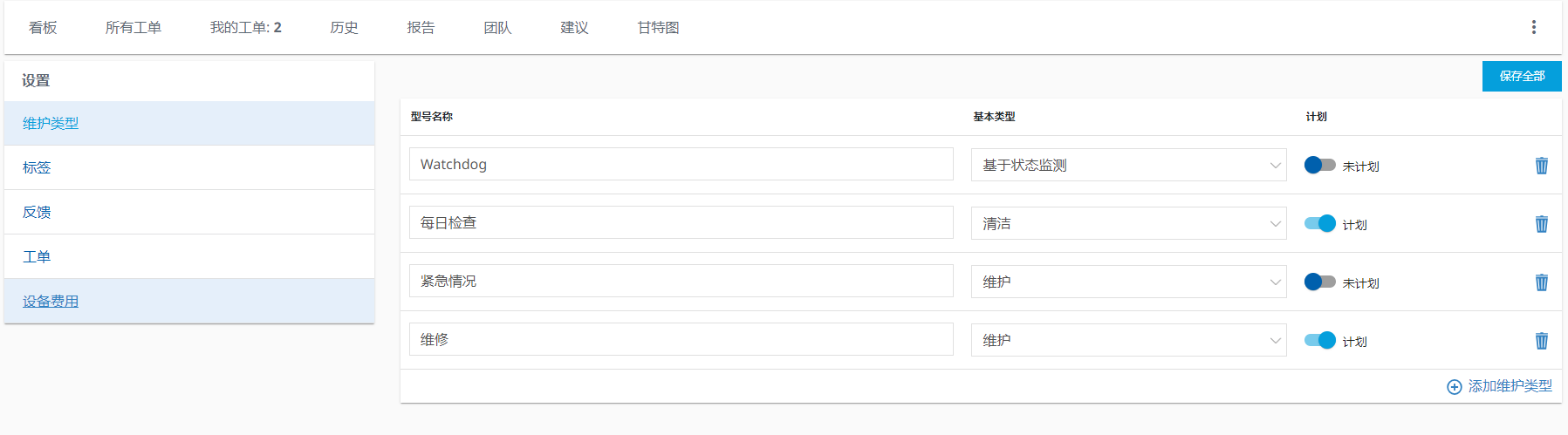Viewport: 1568px width, 435px height.
Task: Toggle the planned switch for Watchdog
Action: pyautogui.click(x=1319, y=165)
